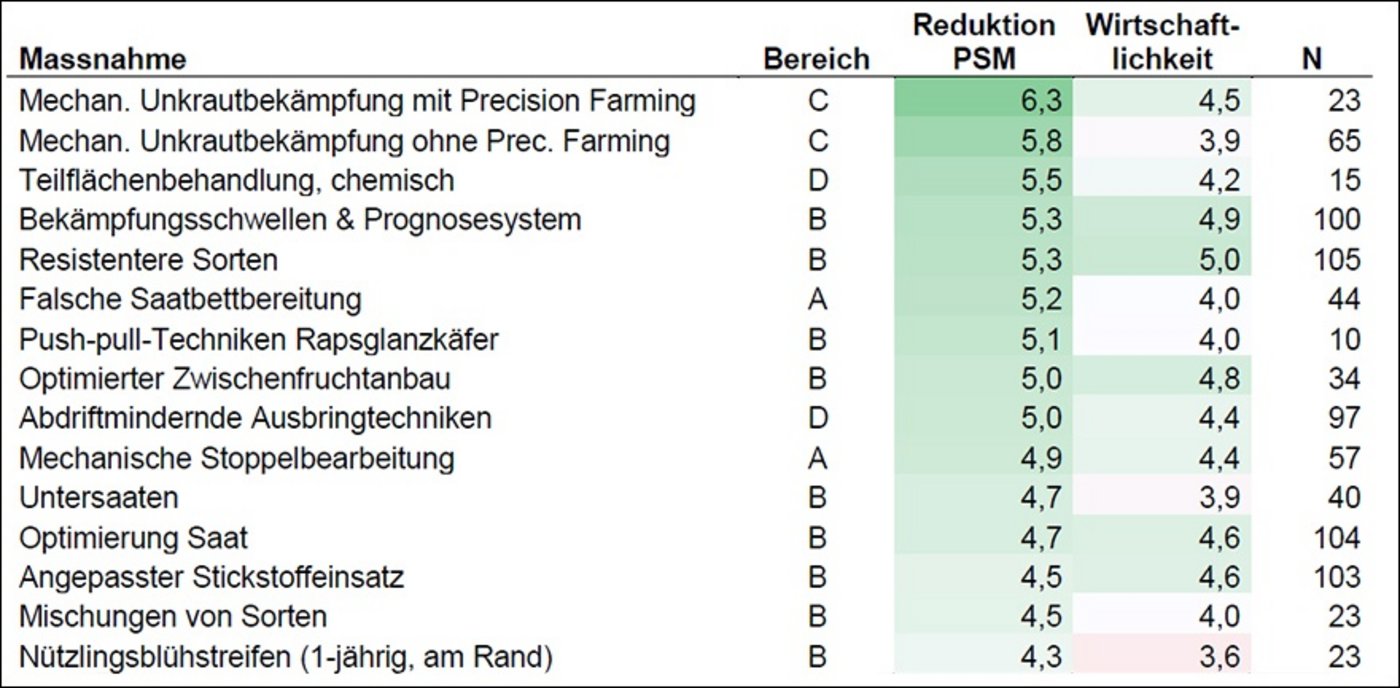Screen dimensions: 1400x688
Task: Click the pink-shaded 3,6 Wirtschaftlichkeit cell
Action: 1164,657
